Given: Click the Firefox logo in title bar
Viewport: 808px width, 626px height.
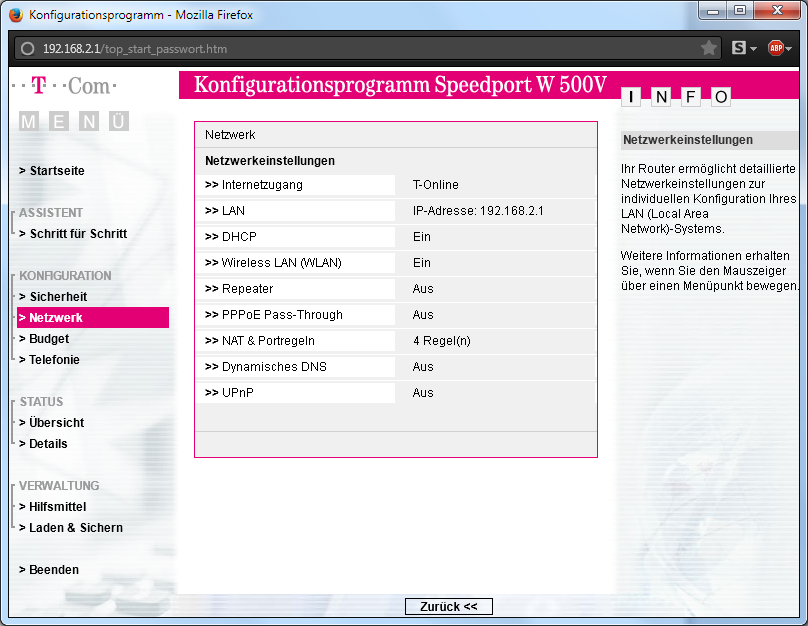Looking at the screenshot, I should tap(16, 14).
